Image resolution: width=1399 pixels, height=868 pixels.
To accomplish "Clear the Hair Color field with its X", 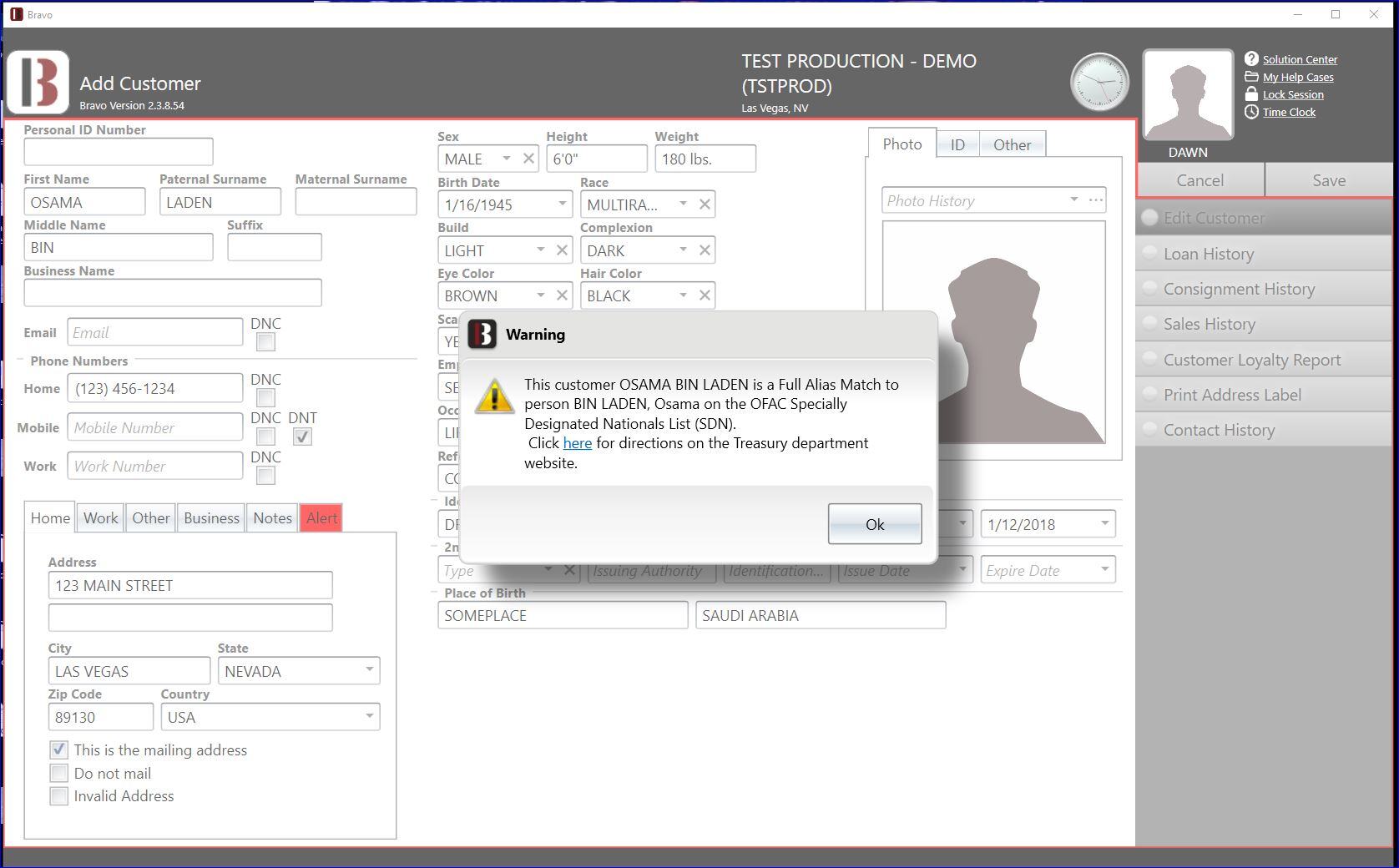I will click(705, 295).
